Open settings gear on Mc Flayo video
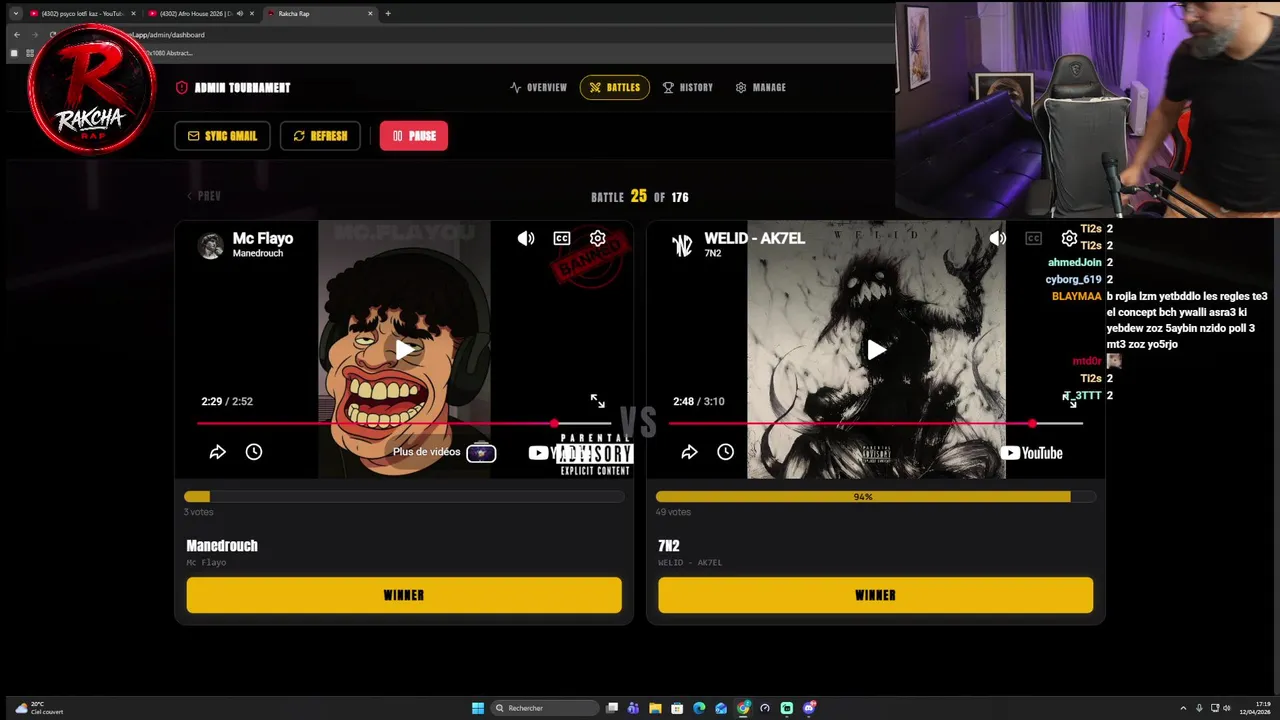 (597, 238)
